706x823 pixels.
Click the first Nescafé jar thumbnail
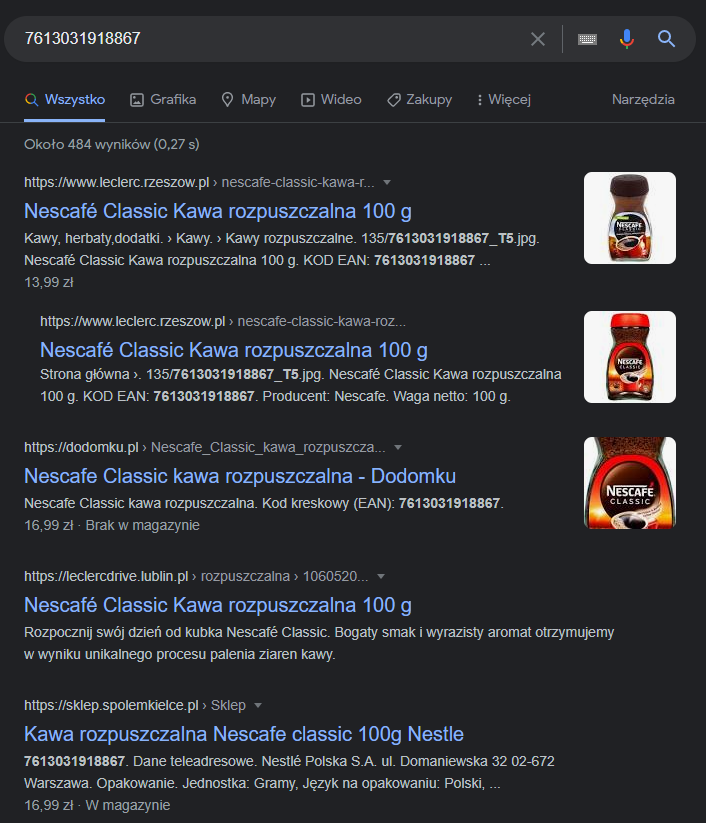tap(629, 218)
